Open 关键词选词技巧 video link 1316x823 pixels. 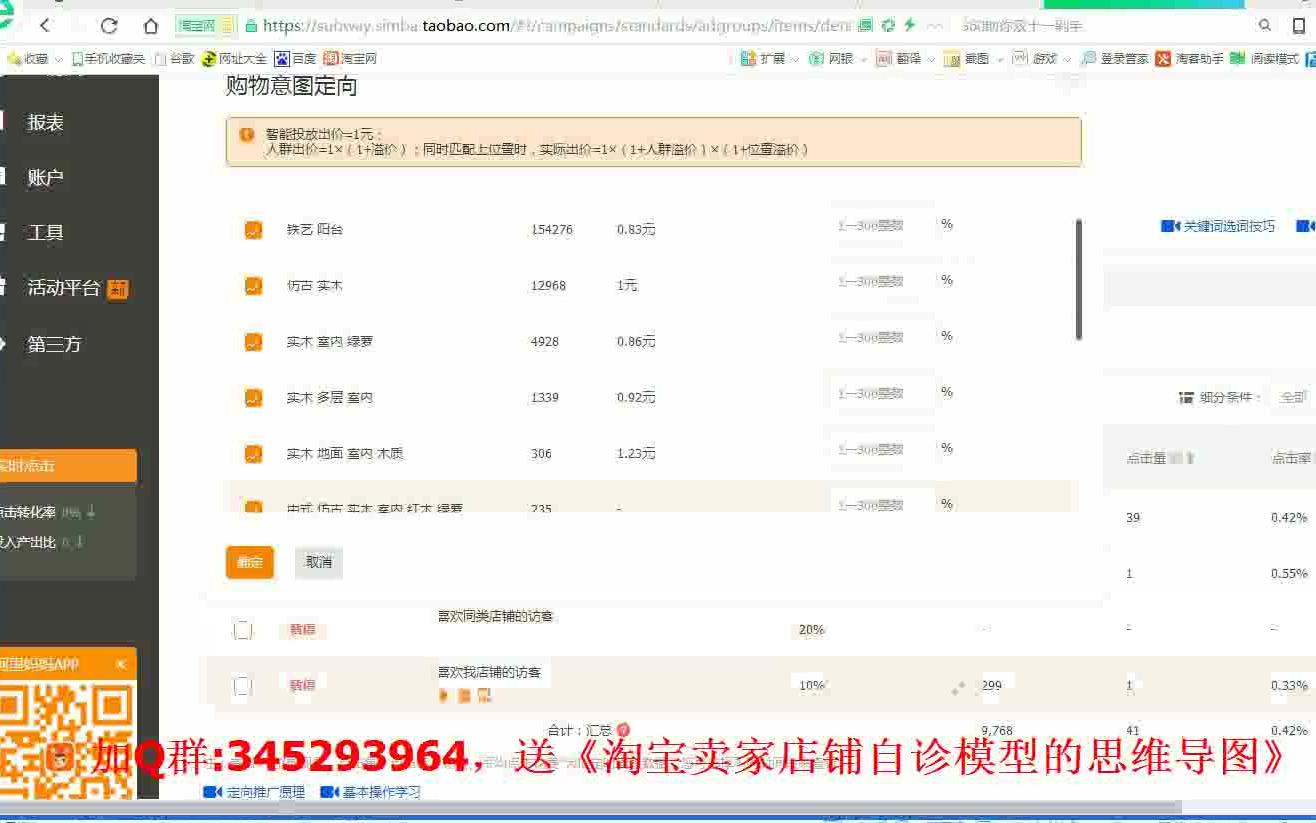coord(1218,226)
